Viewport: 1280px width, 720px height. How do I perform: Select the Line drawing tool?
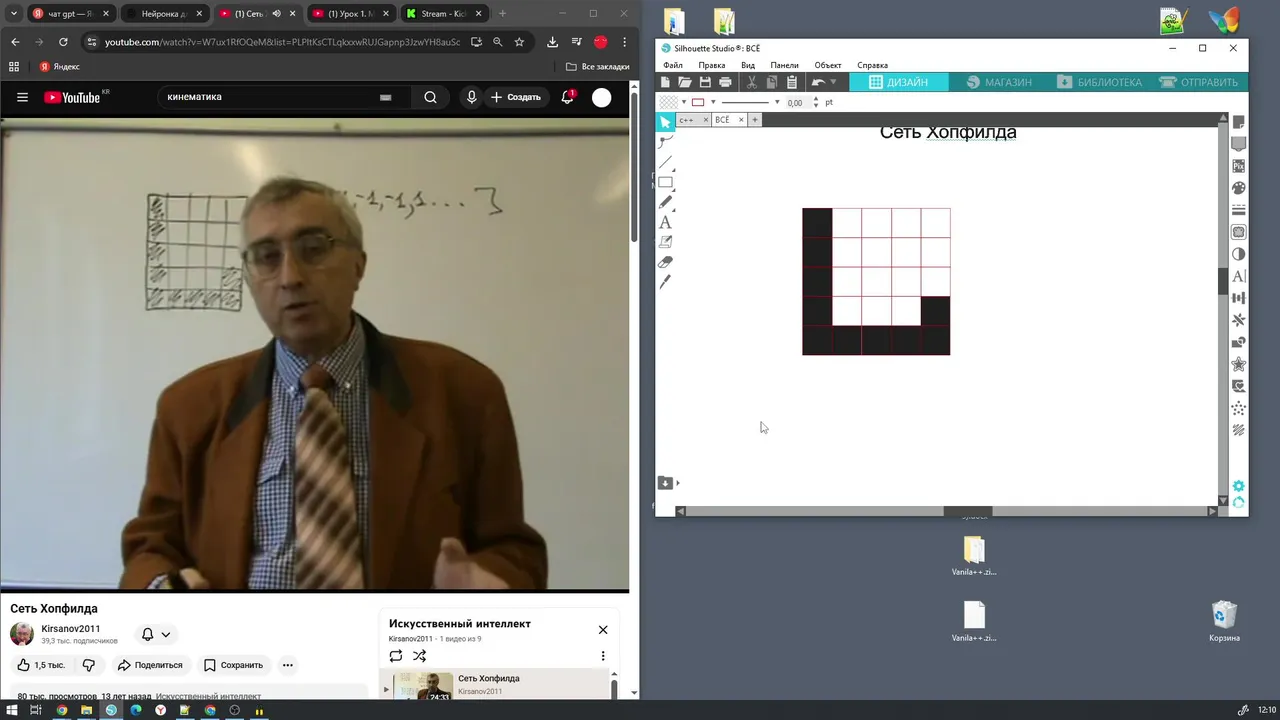click(665, 162)
